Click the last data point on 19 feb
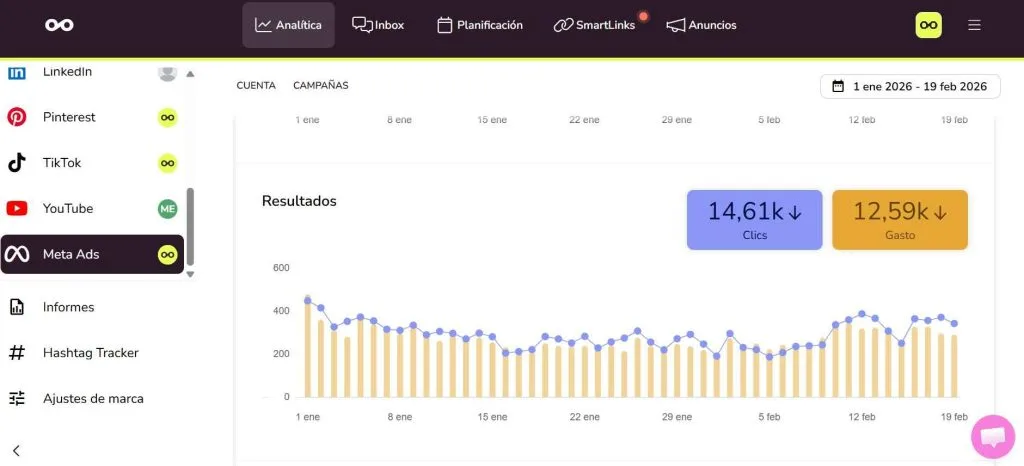This screenshot has height=466, width=1024. click(x=954, y=324)
